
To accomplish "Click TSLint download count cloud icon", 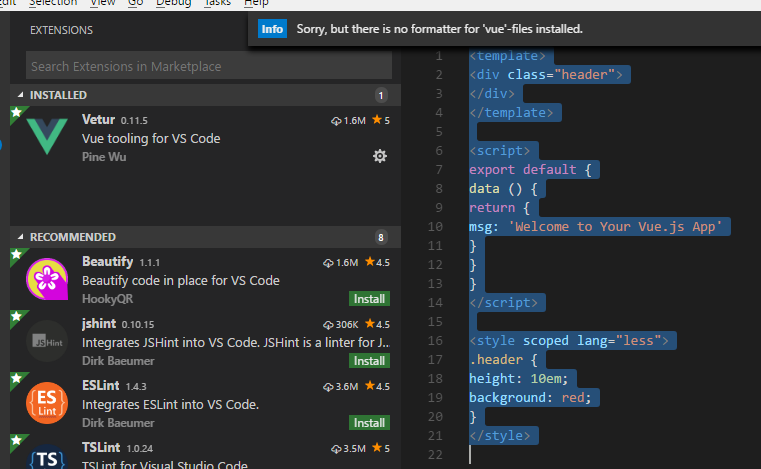I will pyautogui.click(x=336, y=449).
